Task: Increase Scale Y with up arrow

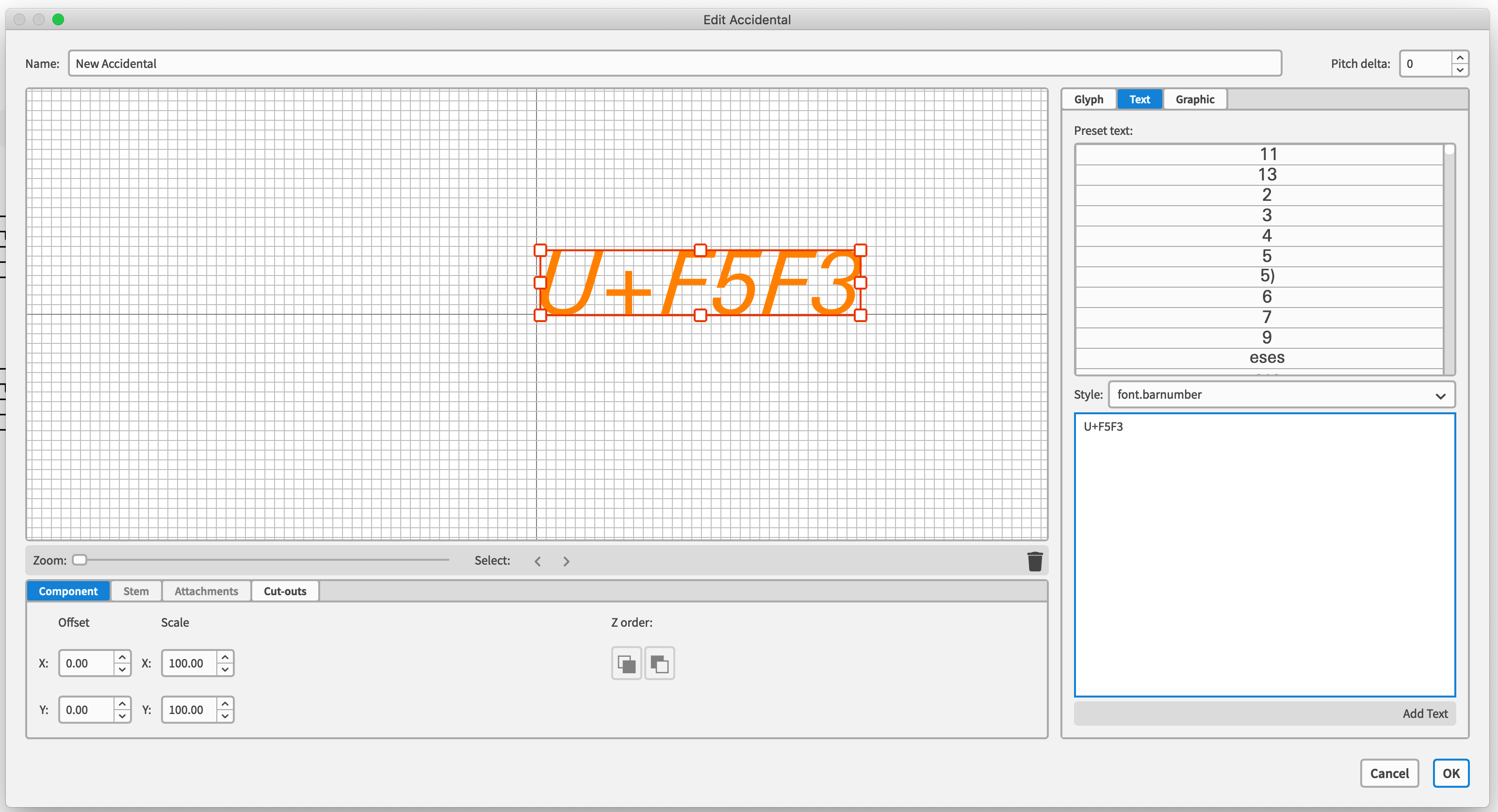Action: tap(225, 703)
